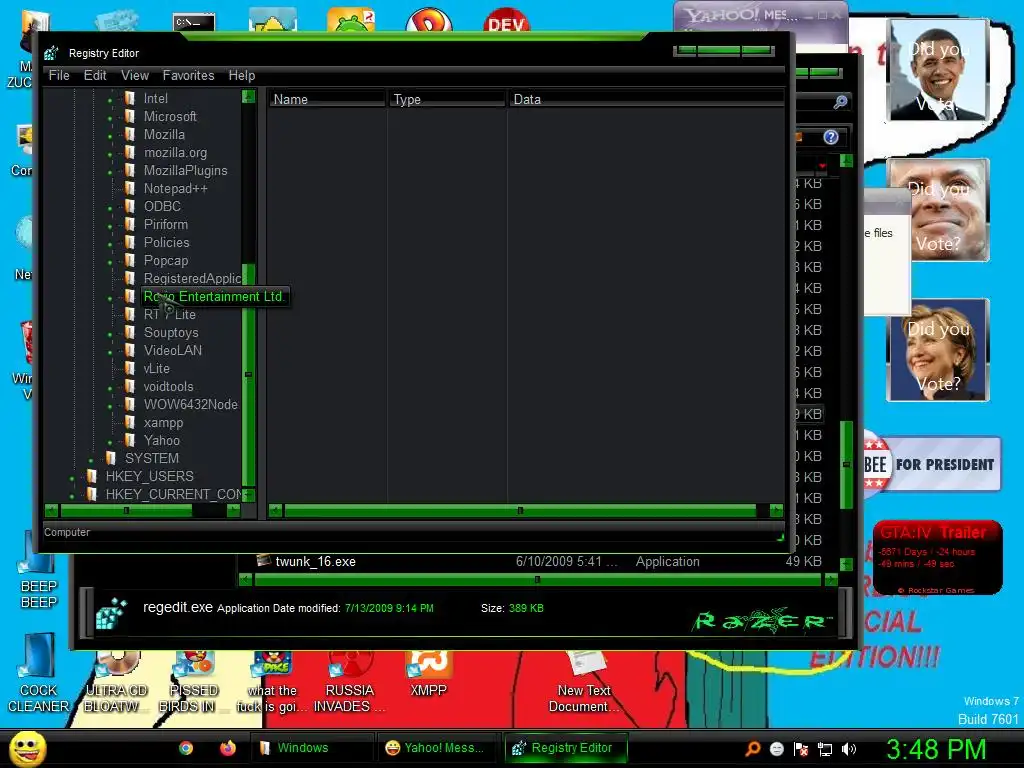Expand the HKEY_USERS hive node

(x=72, y=478)
